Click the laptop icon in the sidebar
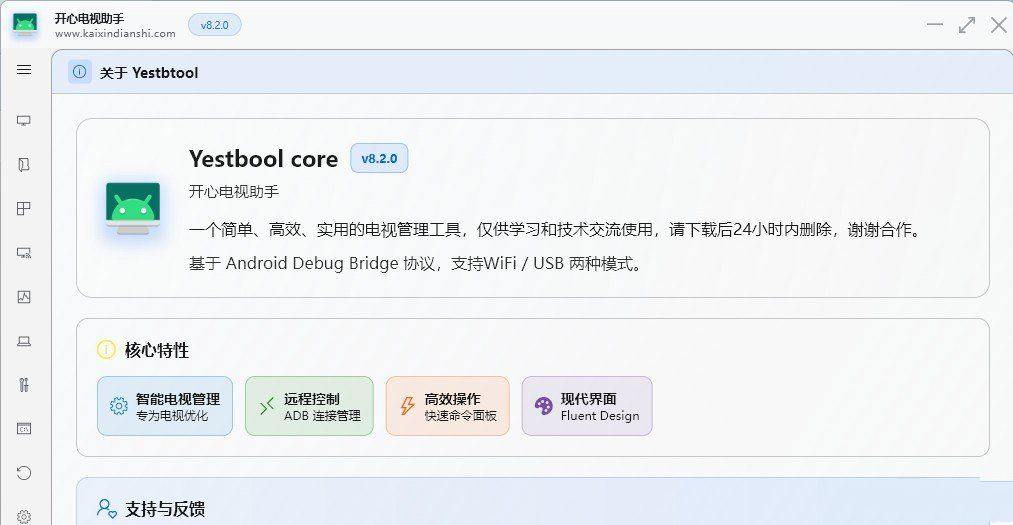This screenshot has width=1013, height=525. coord(24,341)
